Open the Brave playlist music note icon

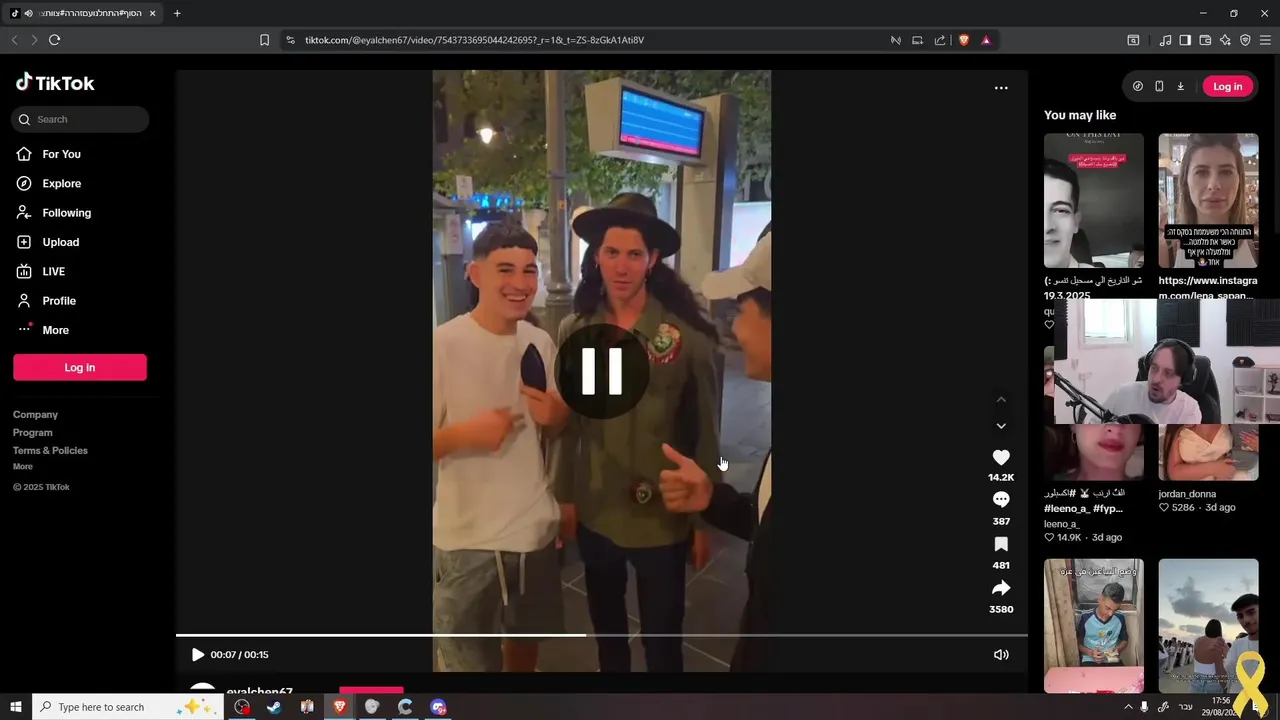point(1165,40)
